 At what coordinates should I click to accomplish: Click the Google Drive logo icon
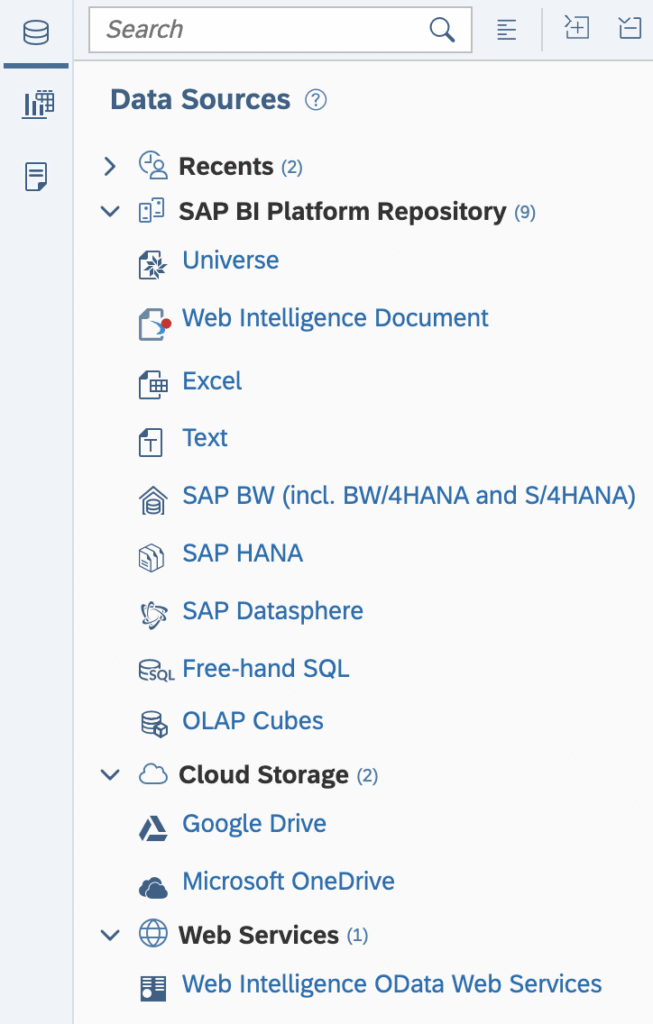pos(153,828)
